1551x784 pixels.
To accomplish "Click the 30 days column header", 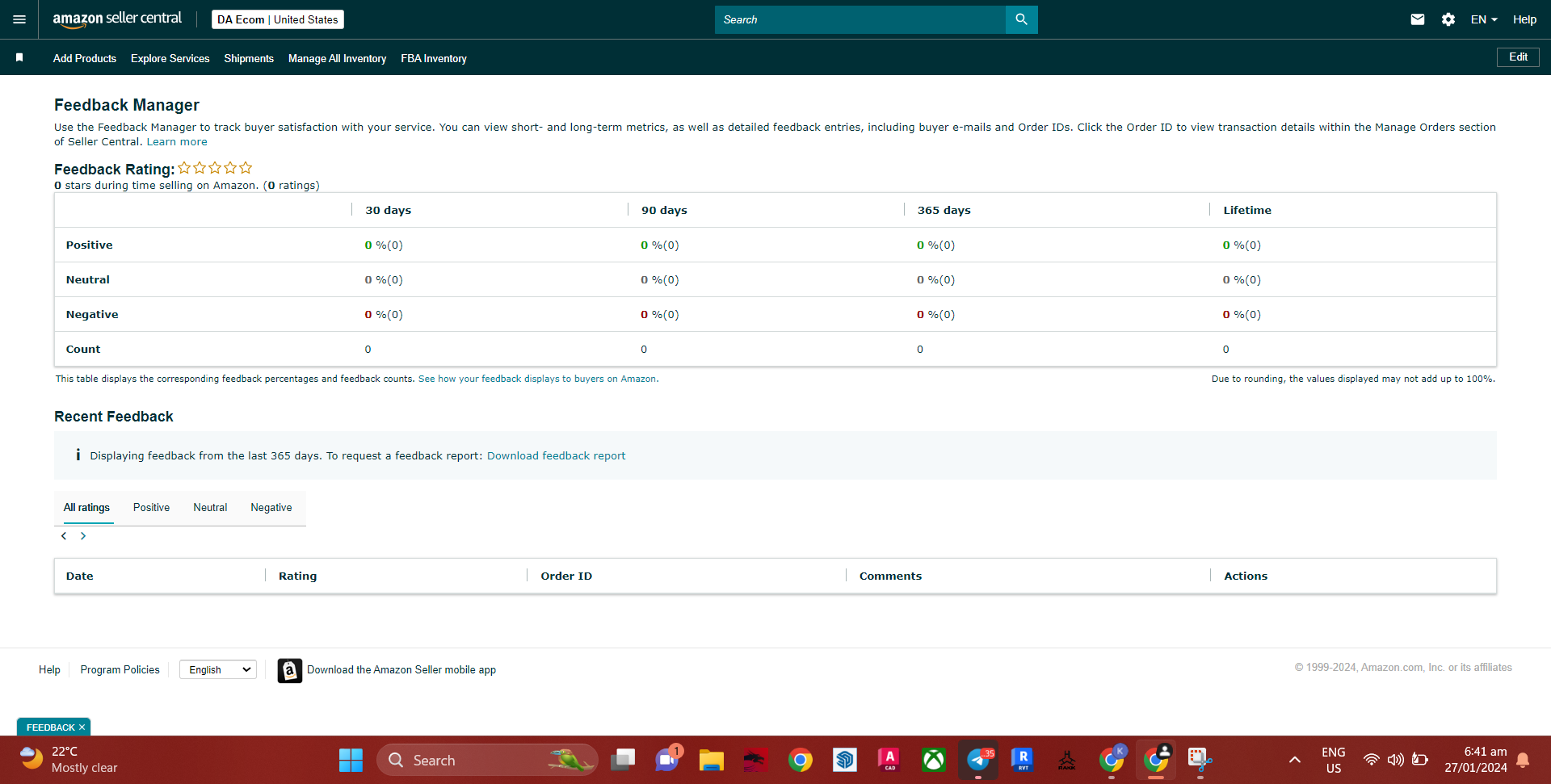I will pyautogui.click(x=388, y=210).
